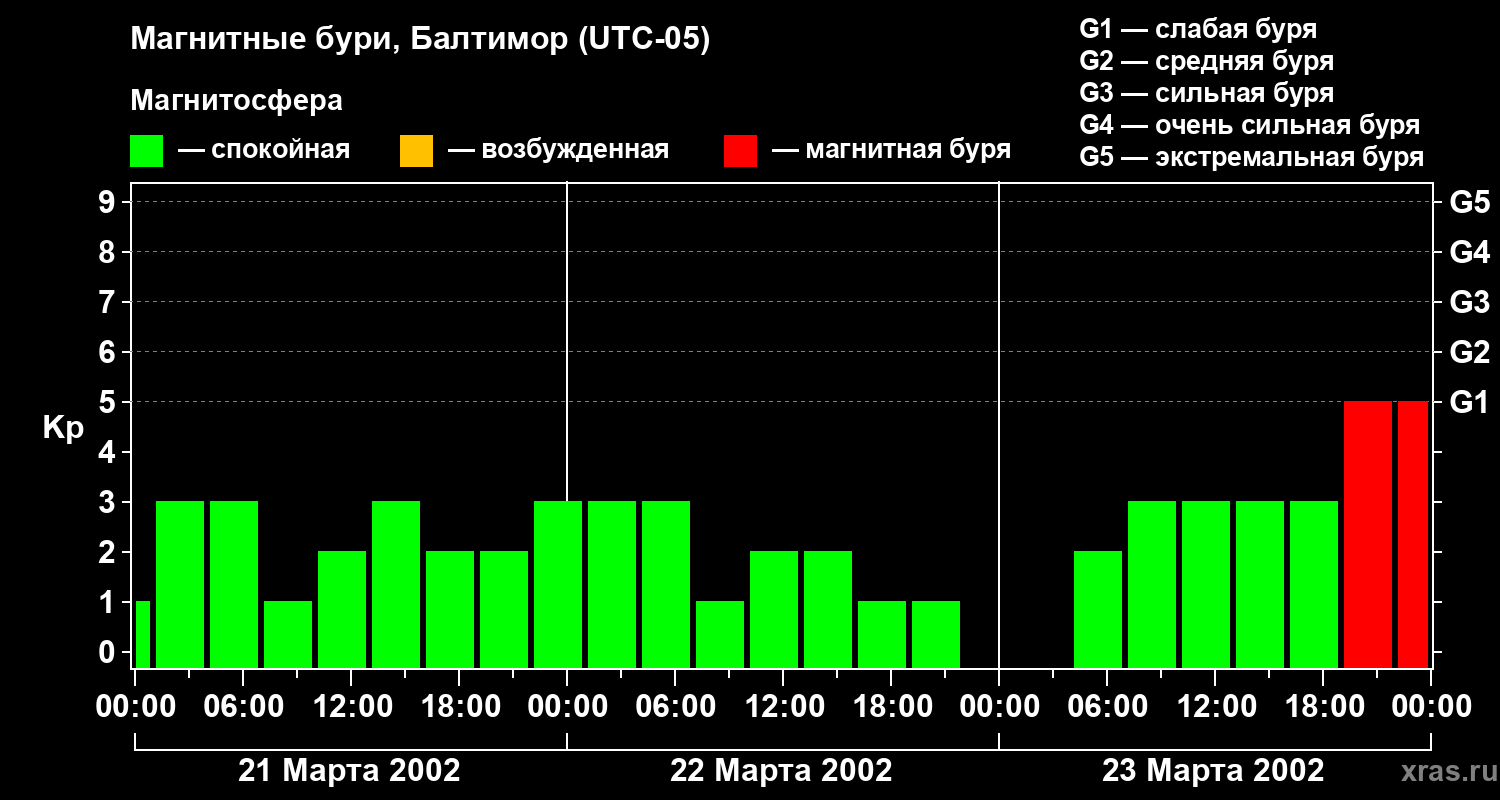The height and width of the screenshot is (800, 1500).
Task: Click the G1 label on the right axis
Action: coord(1470,402)
